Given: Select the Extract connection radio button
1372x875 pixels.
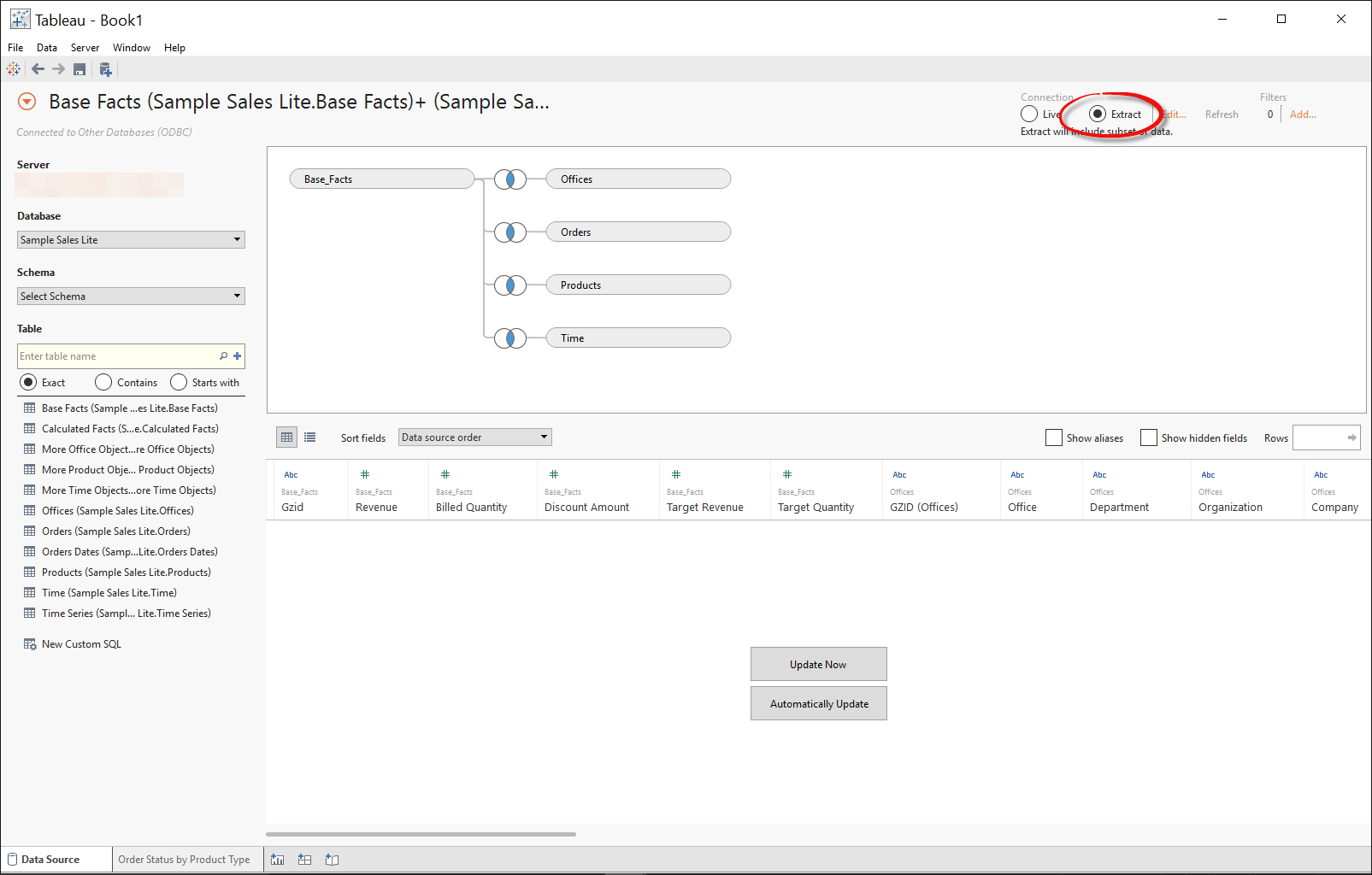Looking at the screenshot, I should coord(1098,115).
